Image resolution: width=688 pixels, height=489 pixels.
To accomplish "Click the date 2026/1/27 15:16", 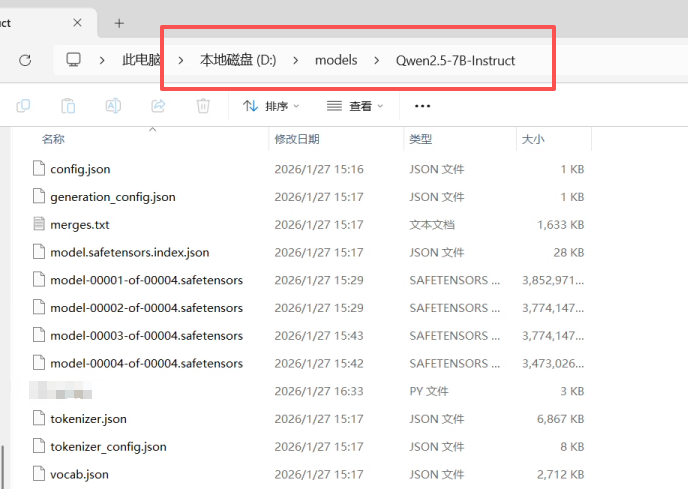I will [x=319, y=169].
